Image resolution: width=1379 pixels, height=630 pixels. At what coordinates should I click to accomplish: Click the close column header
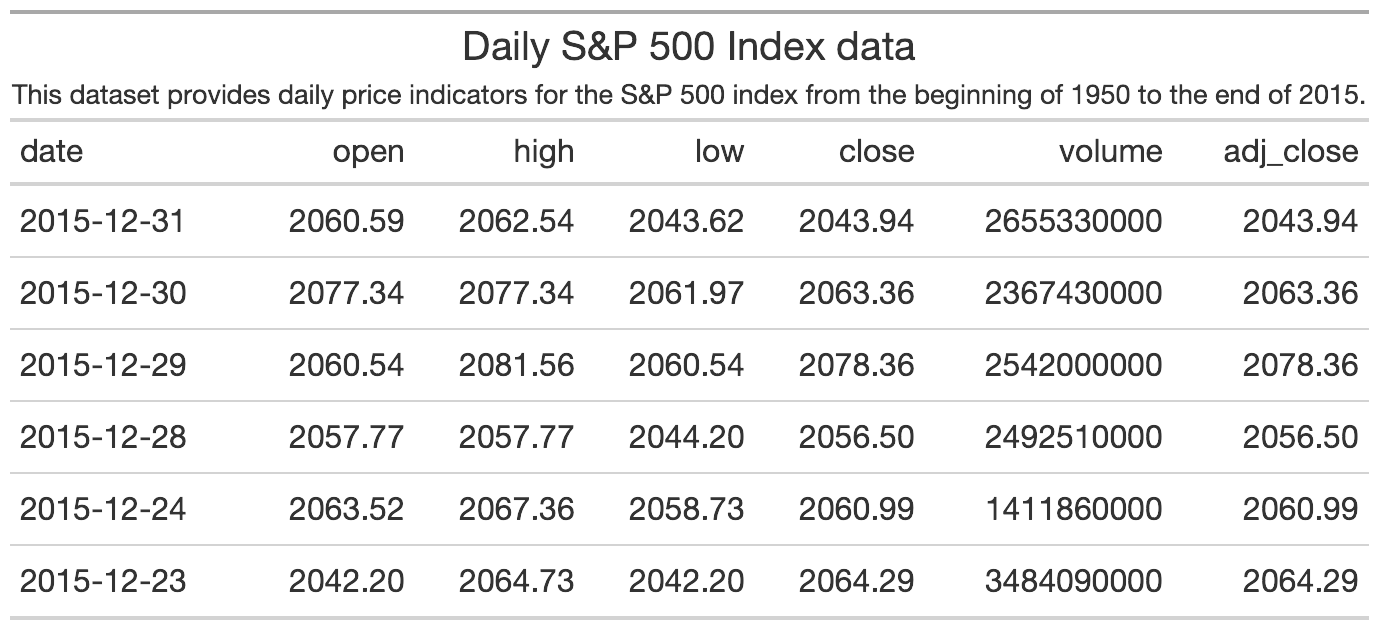876,151
